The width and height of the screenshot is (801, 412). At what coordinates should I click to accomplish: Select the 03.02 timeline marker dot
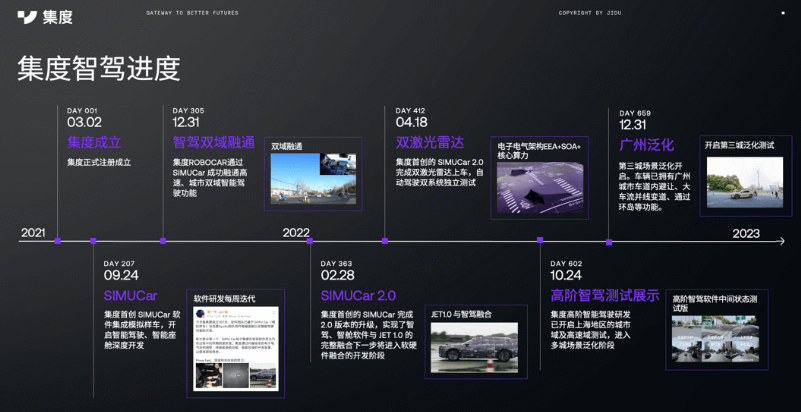[58, 241]
